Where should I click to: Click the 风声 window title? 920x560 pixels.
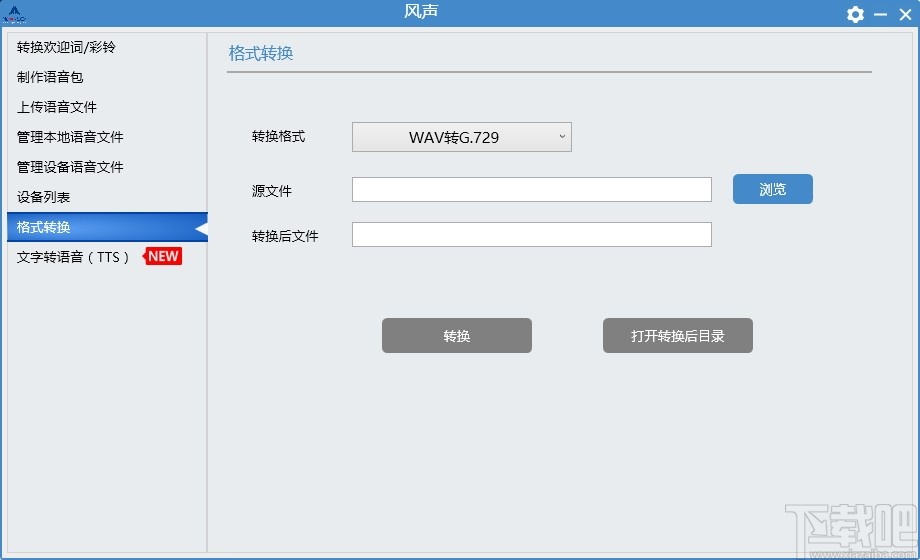(421, 11)
